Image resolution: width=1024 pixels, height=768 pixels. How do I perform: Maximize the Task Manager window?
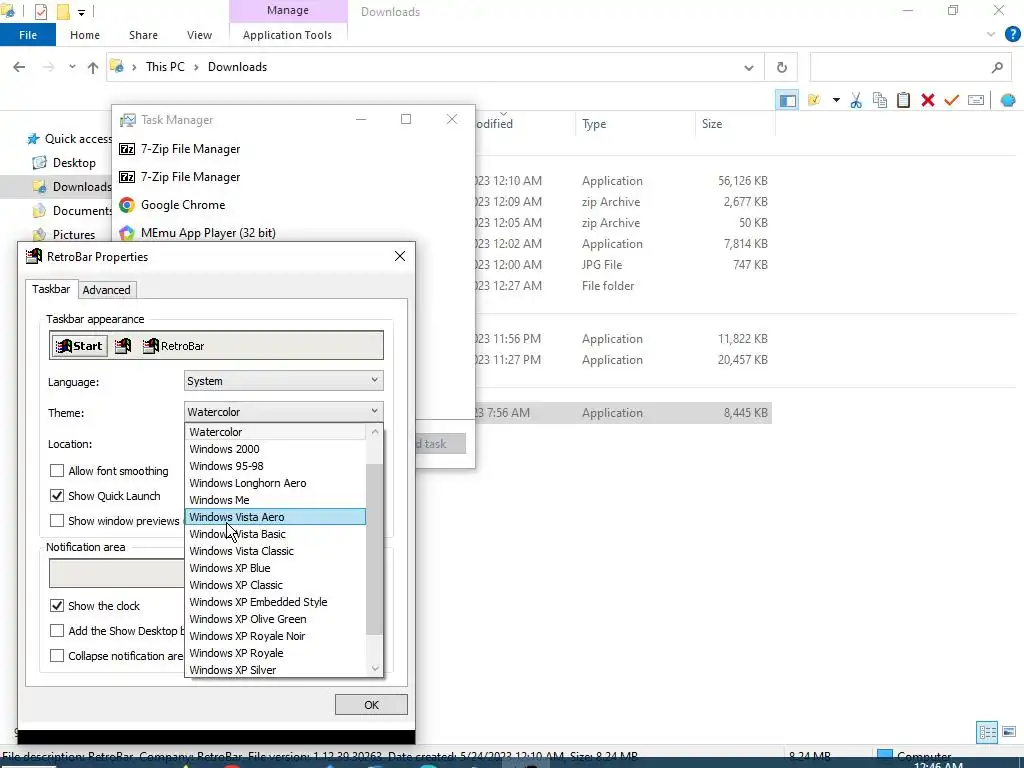pos(406,119)
